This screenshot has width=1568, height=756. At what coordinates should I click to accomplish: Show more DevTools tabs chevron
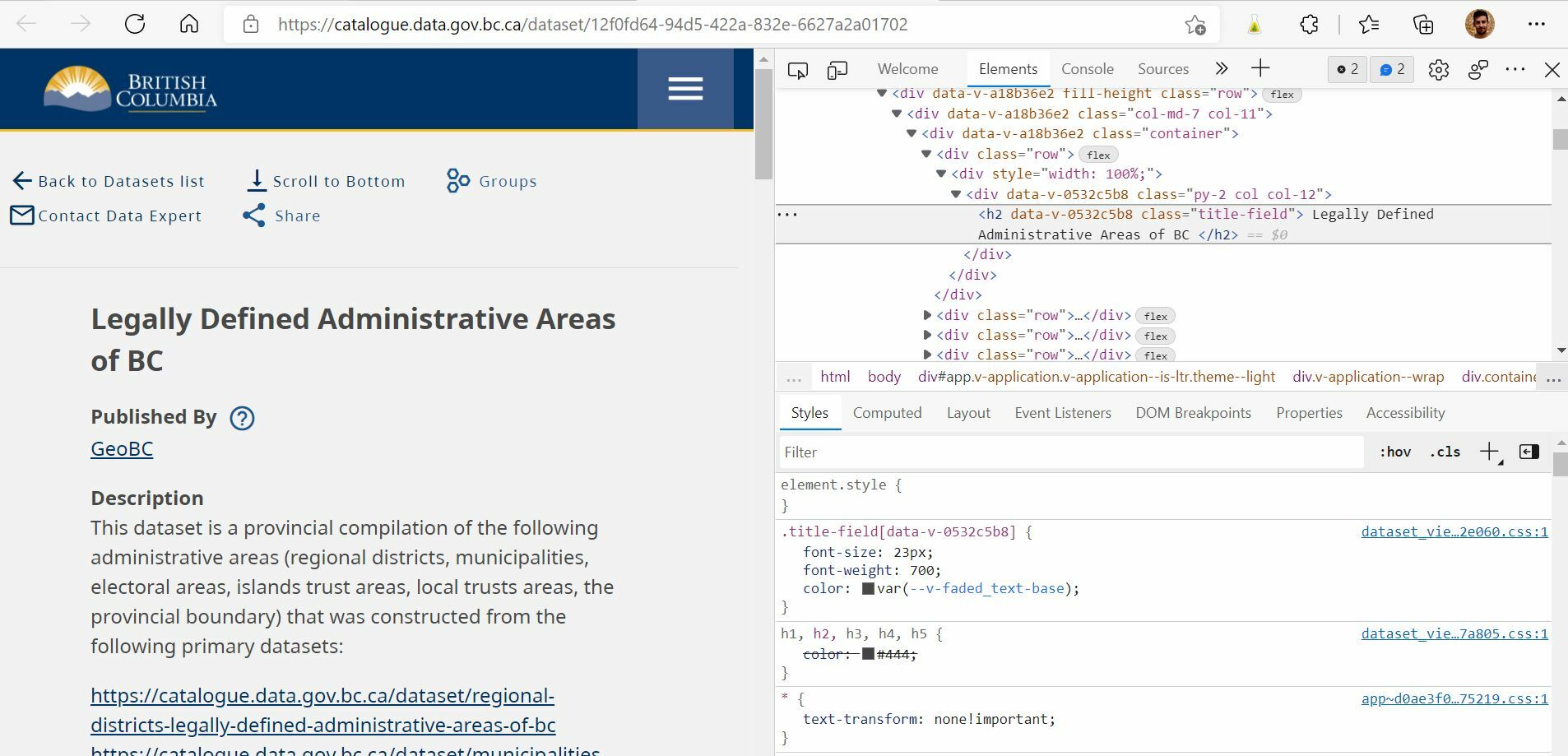pyautogui.click(x=1222, y=69)
